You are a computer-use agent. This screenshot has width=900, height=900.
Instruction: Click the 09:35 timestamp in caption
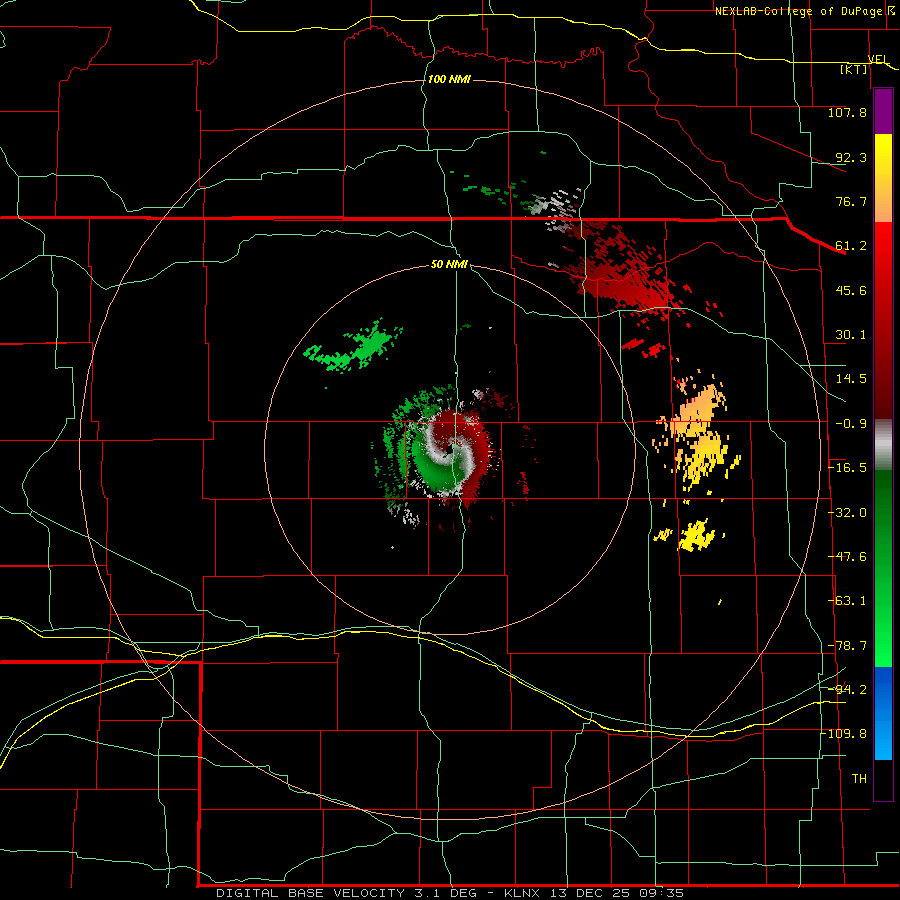664,893
